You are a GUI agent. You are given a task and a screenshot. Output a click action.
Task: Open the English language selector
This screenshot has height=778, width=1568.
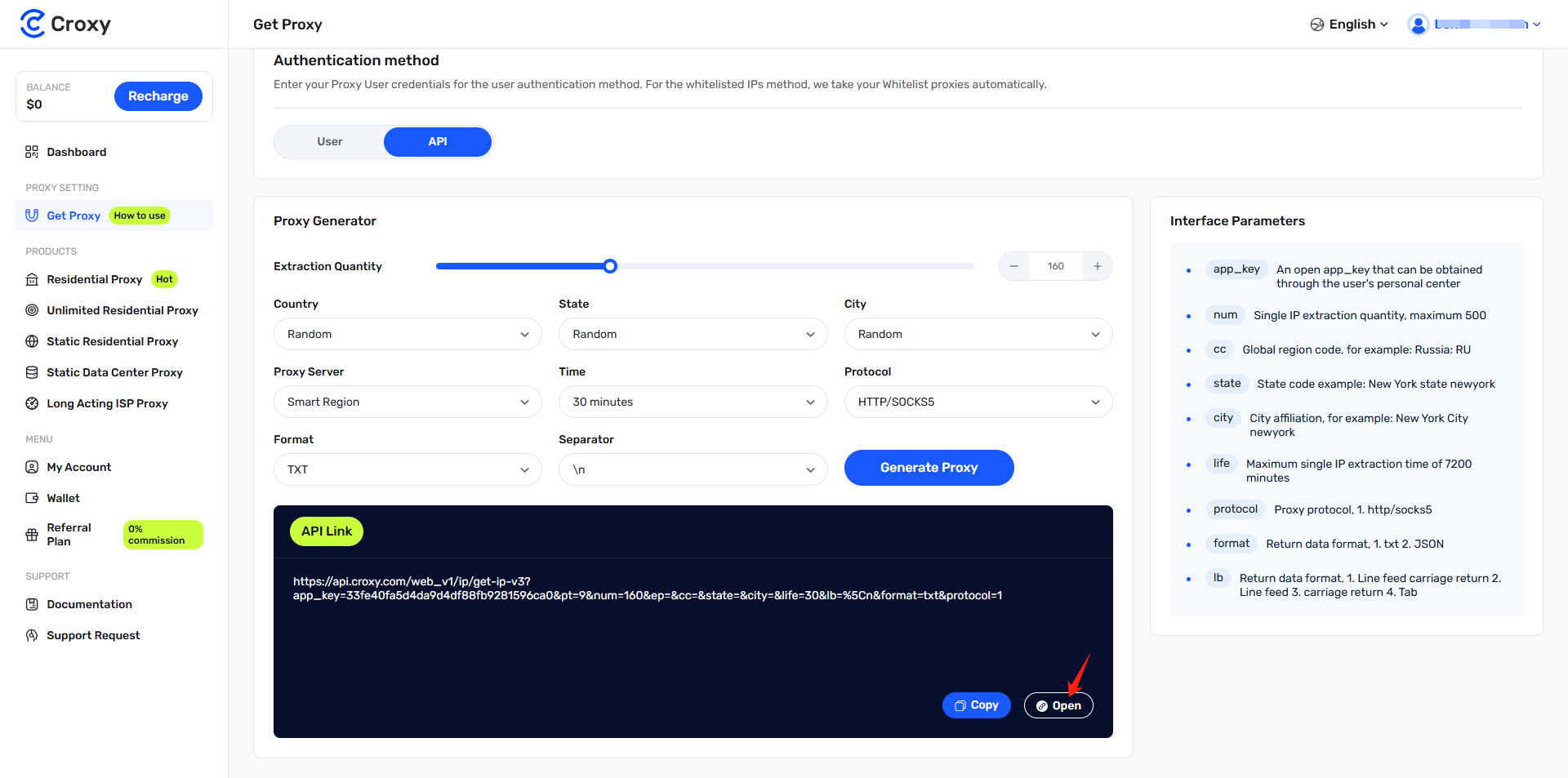[1349, 24]
